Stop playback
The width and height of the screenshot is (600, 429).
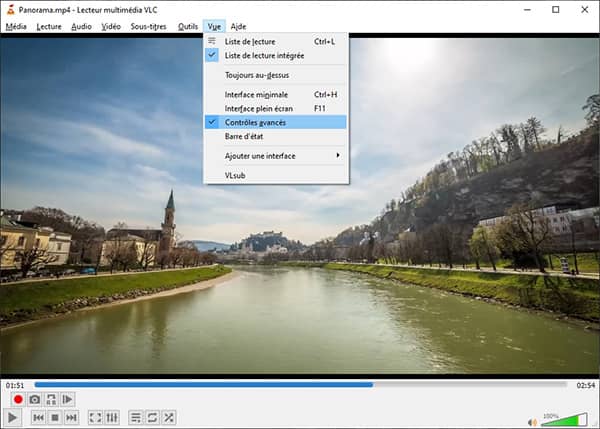click(55, 418)
